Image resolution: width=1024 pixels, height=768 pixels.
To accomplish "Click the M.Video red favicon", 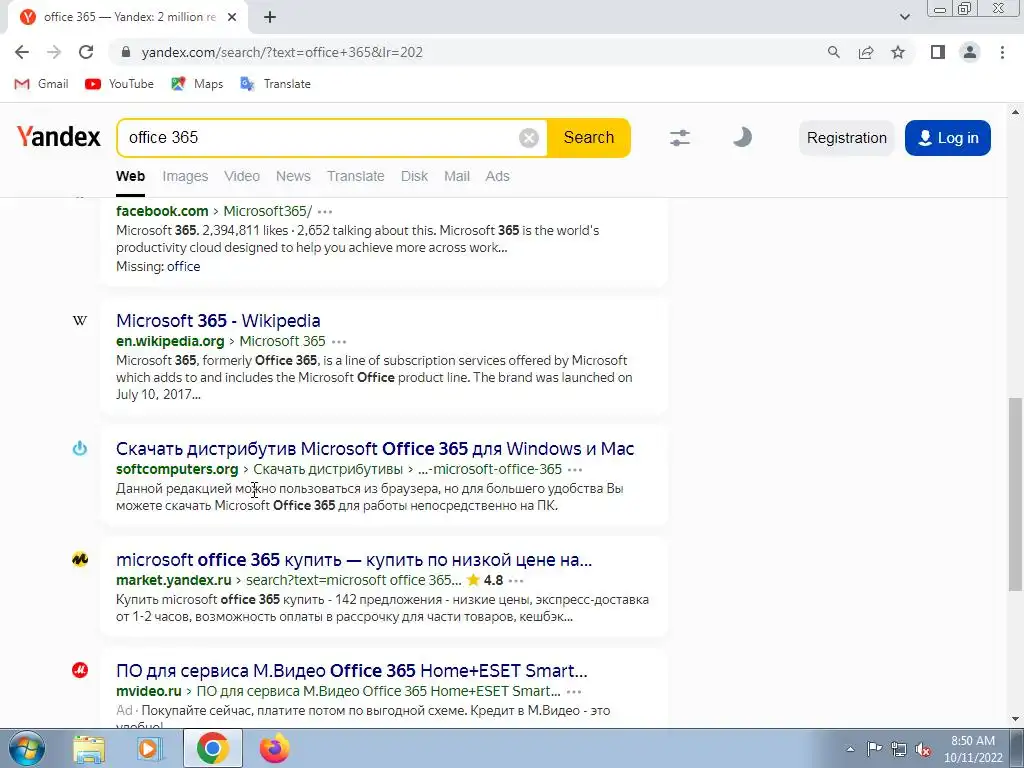I will [80, 670].
